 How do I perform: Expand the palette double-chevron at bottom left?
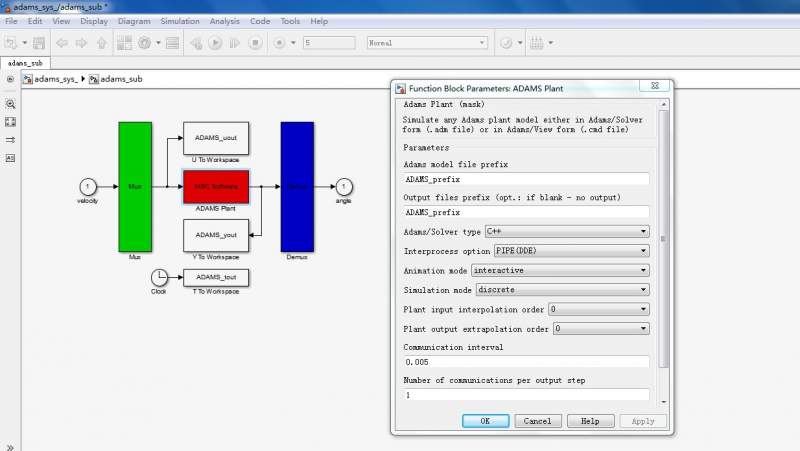pos(10,447)
